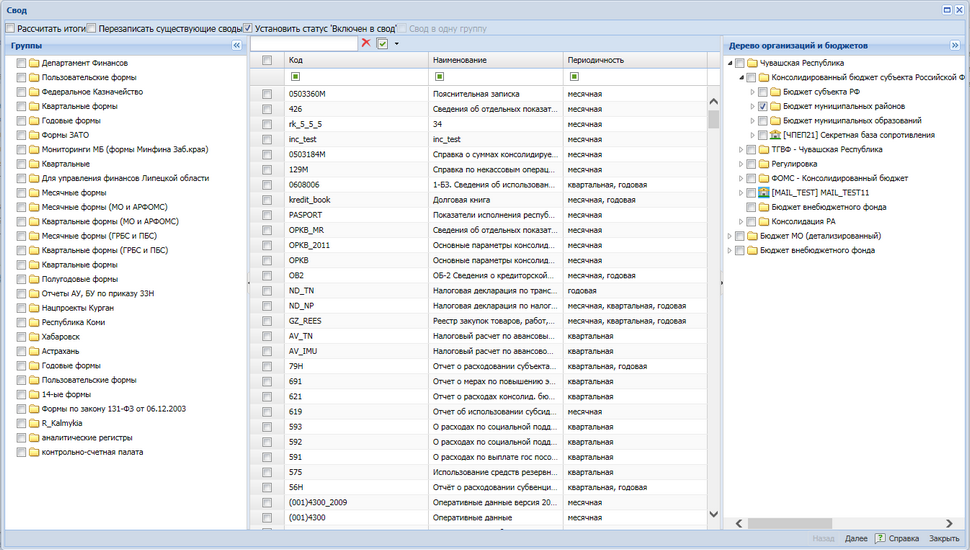The width and height of the screenshot is (970, 550).
Task: Click the Справка help icon
Action: [x=880, y=538]
